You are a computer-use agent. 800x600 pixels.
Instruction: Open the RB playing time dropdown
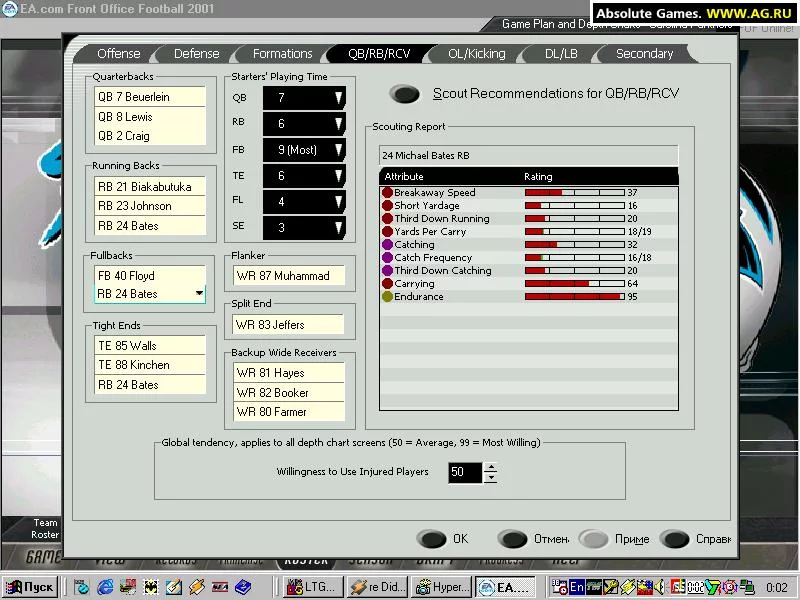tap(304, 123)
